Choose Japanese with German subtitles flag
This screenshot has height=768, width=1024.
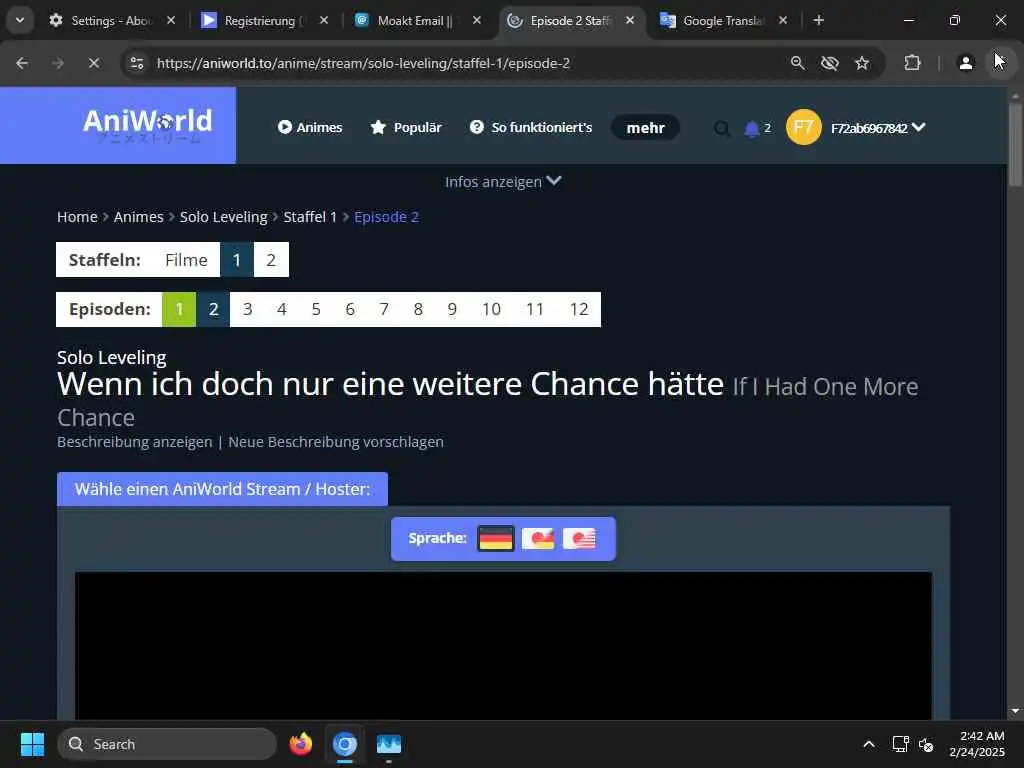(x=538, y=539)
